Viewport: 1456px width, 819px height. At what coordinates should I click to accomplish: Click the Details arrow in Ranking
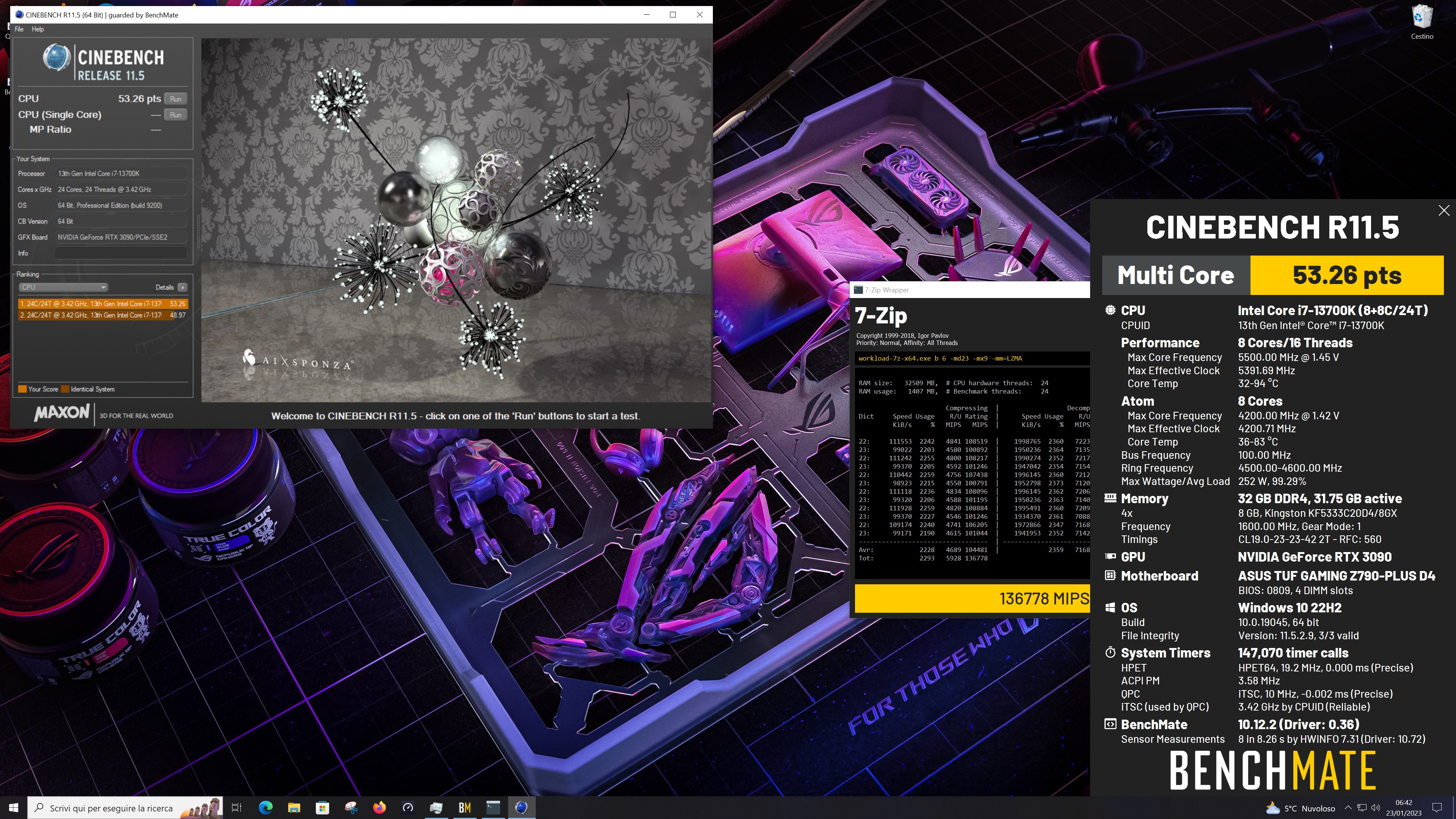click(x=182, y=287)
